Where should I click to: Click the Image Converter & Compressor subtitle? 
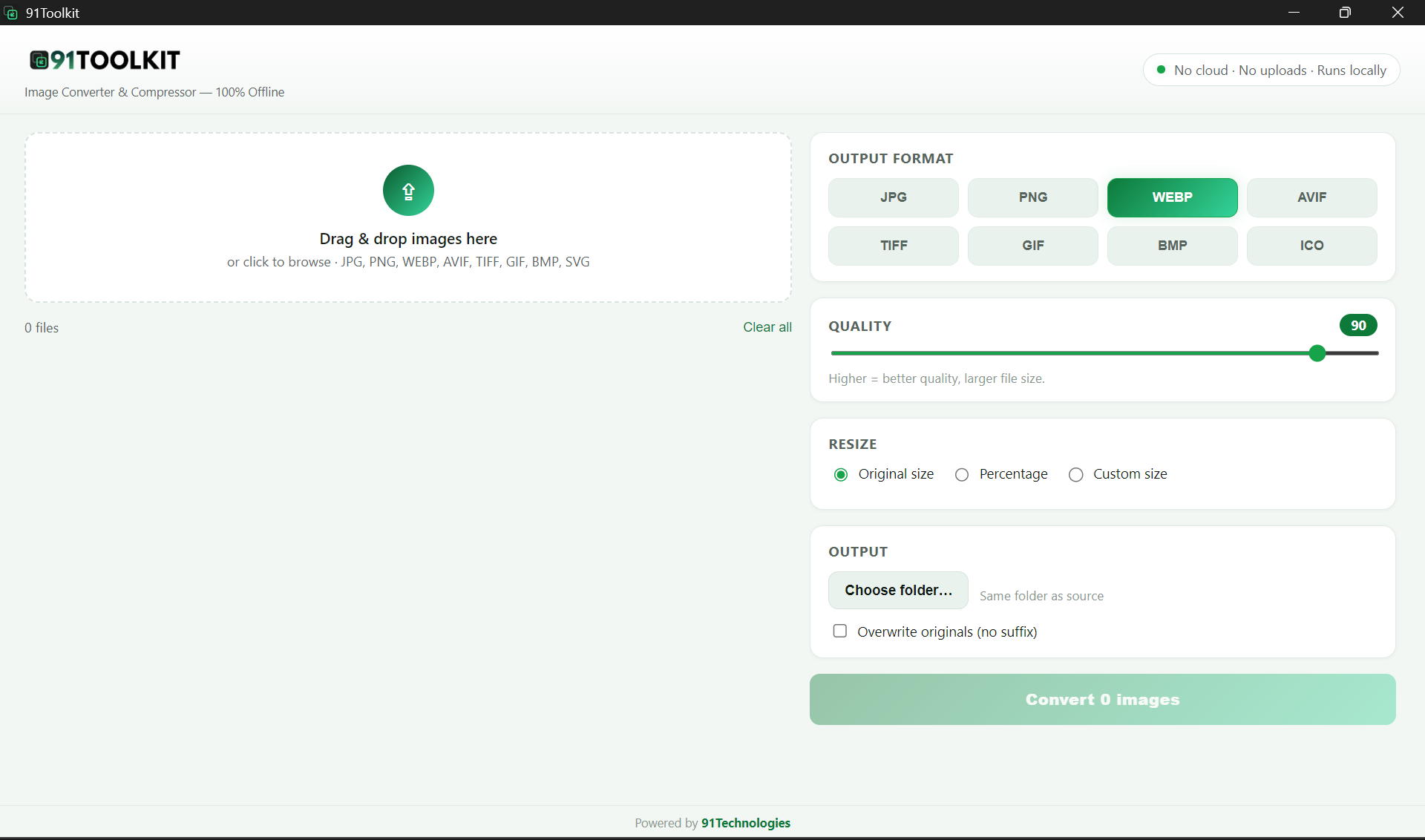tap(154, 92)
